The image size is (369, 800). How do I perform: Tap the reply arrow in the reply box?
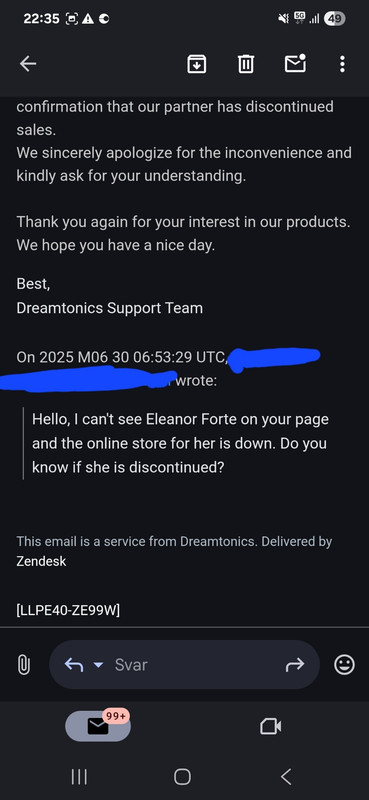click(74, 665)
